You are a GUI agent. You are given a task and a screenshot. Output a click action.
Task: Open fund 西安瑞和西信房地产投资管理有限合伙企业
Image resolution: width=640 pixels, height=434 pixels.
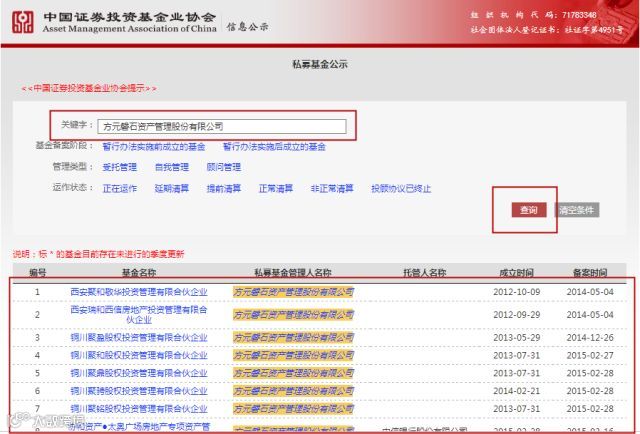139,314
